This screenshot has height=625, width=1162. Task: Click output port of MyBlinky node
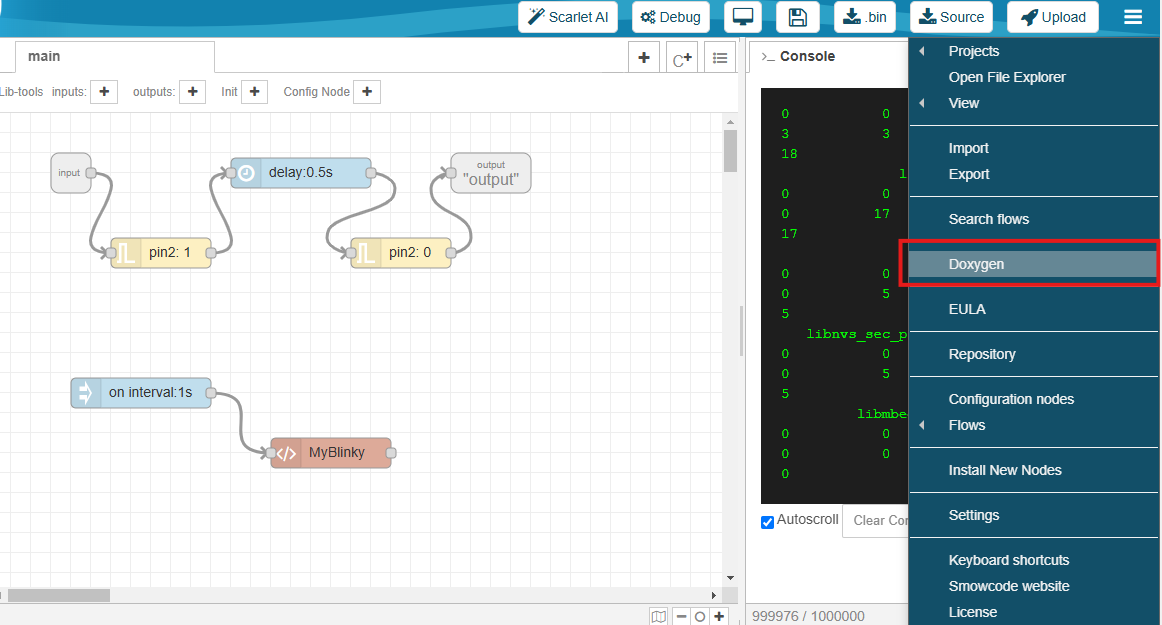coord(391,453)
